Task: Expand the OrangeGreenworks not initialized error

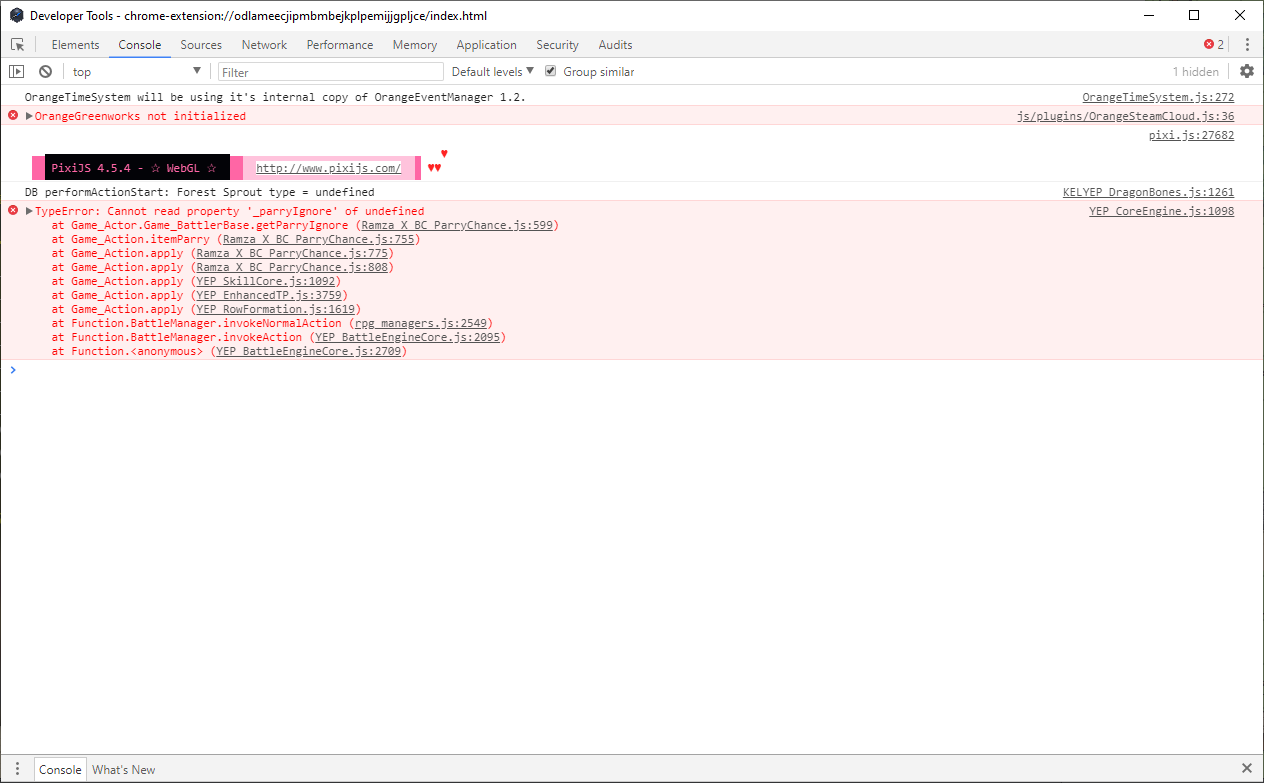Action: (x=29, y=116)
